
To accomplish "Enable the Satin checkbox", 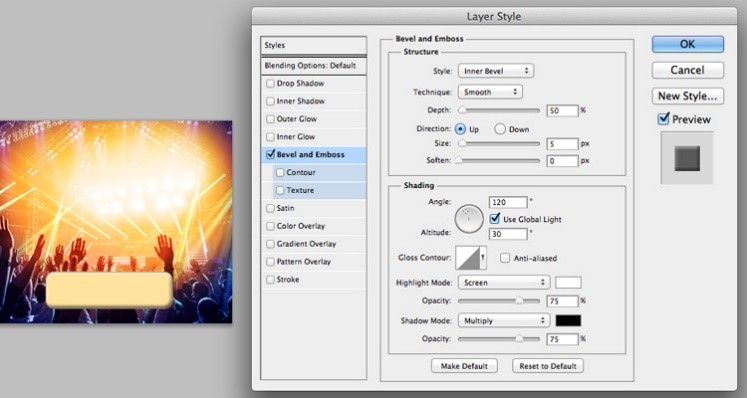I will [x=270, y=208].
